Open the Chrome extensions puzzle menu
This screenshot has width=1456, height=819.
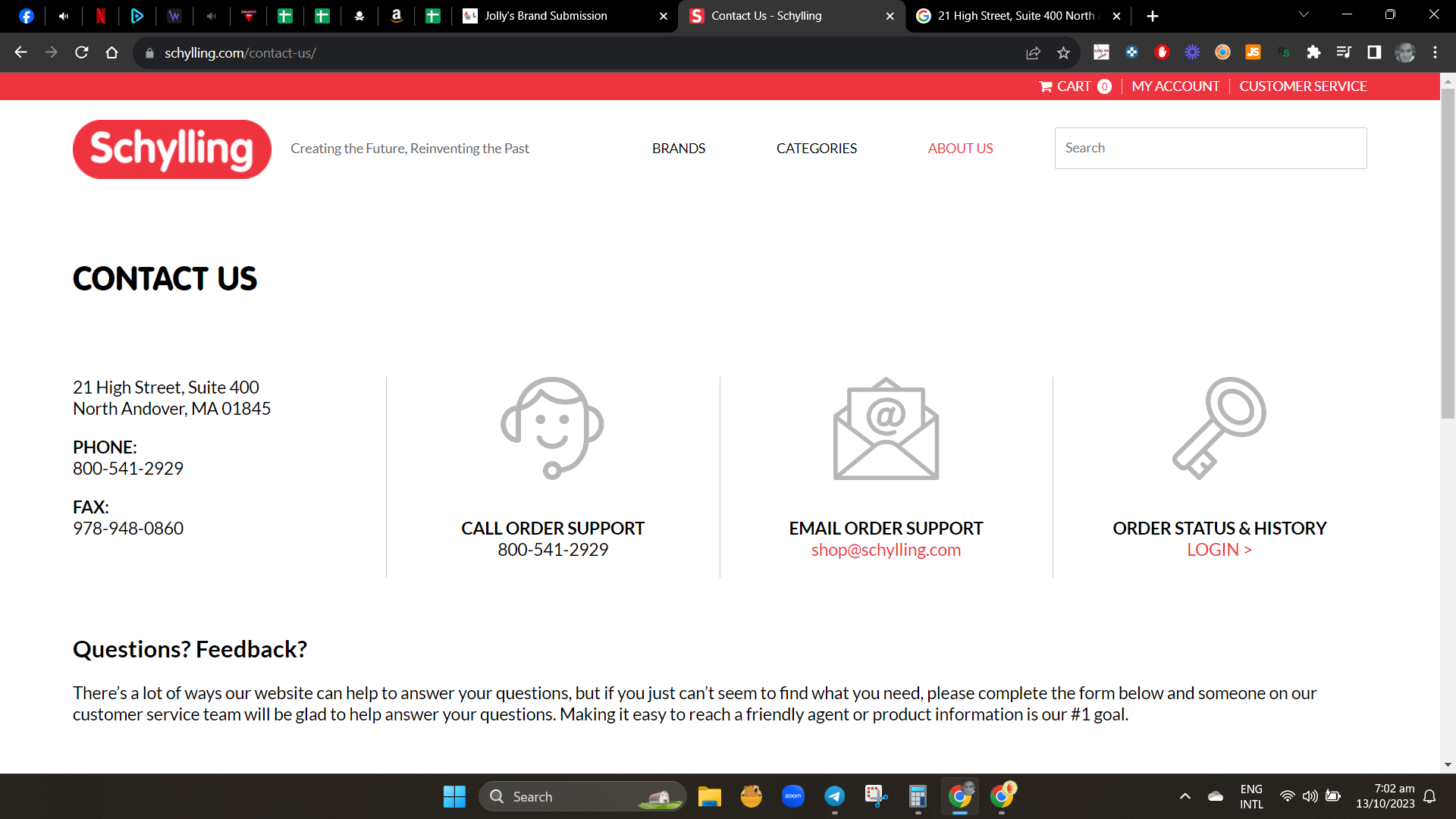tap(1313, 52)
